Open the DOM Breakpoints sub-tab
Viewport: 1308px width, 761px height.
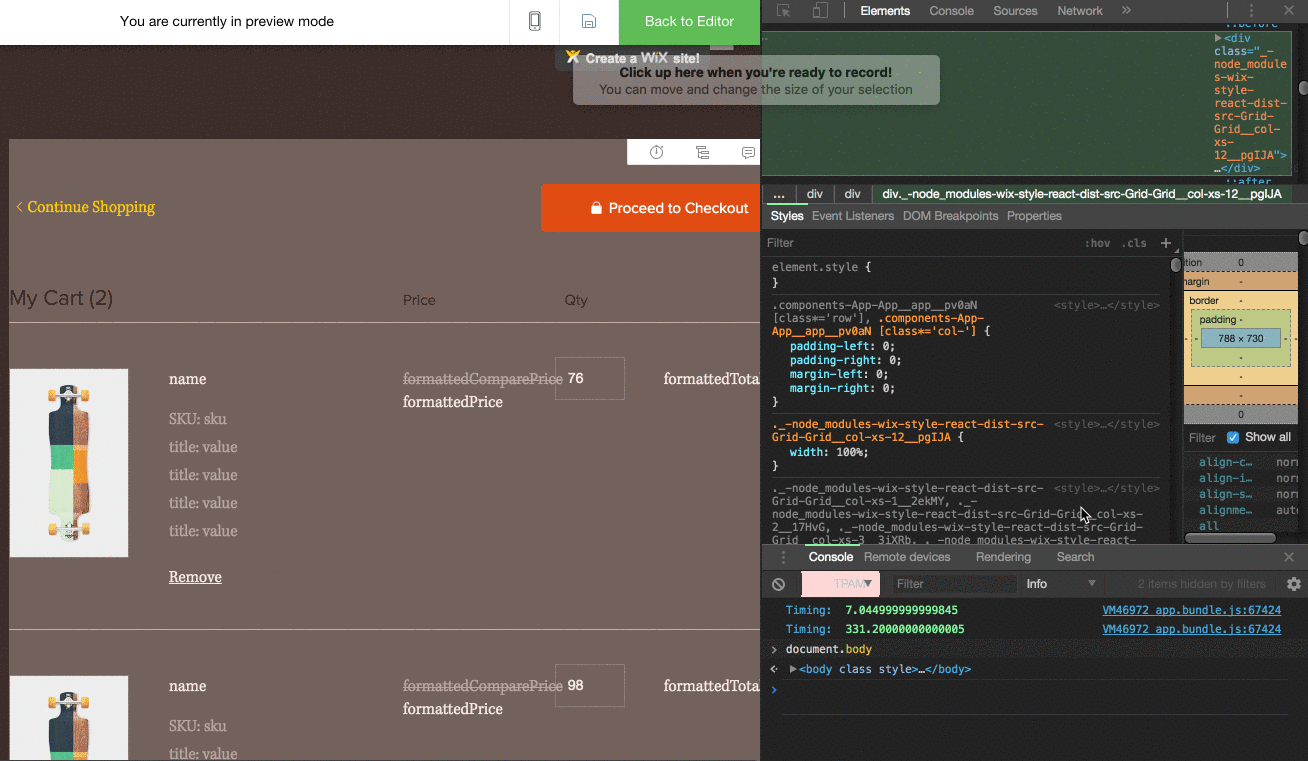pos(950,216)
